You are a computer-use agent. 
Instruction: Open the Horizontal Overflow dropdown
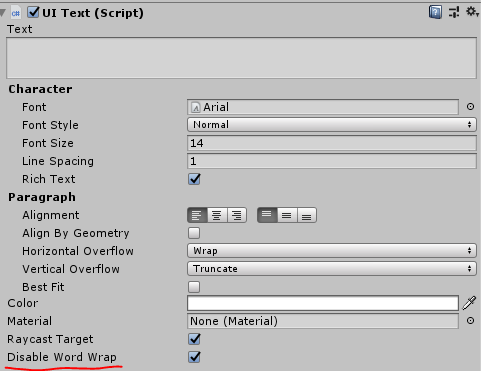coord(332,251)
